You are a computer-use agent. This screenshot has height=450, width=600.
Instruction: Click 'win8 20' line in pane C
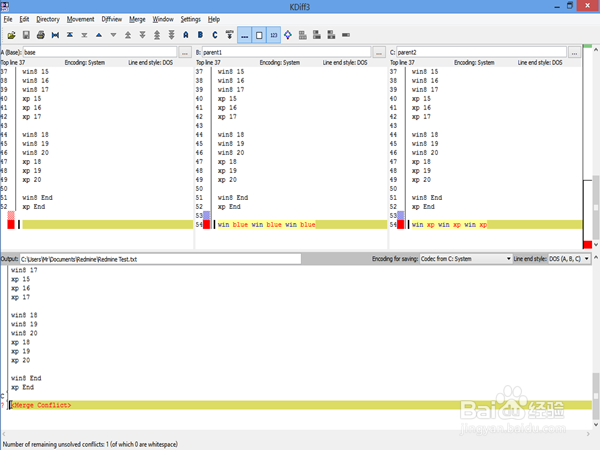(x=425, y=153)
